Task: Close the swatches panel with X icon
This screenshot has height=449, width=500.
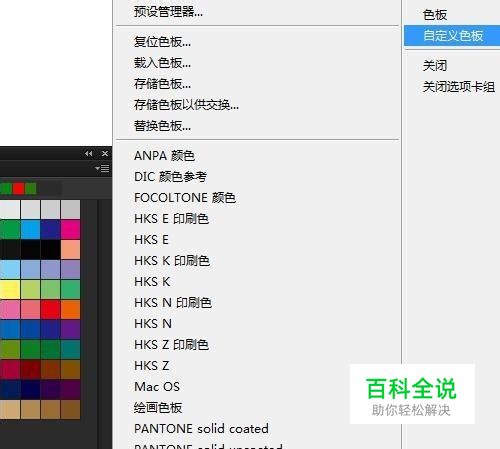Action: [x=105, y=154]
